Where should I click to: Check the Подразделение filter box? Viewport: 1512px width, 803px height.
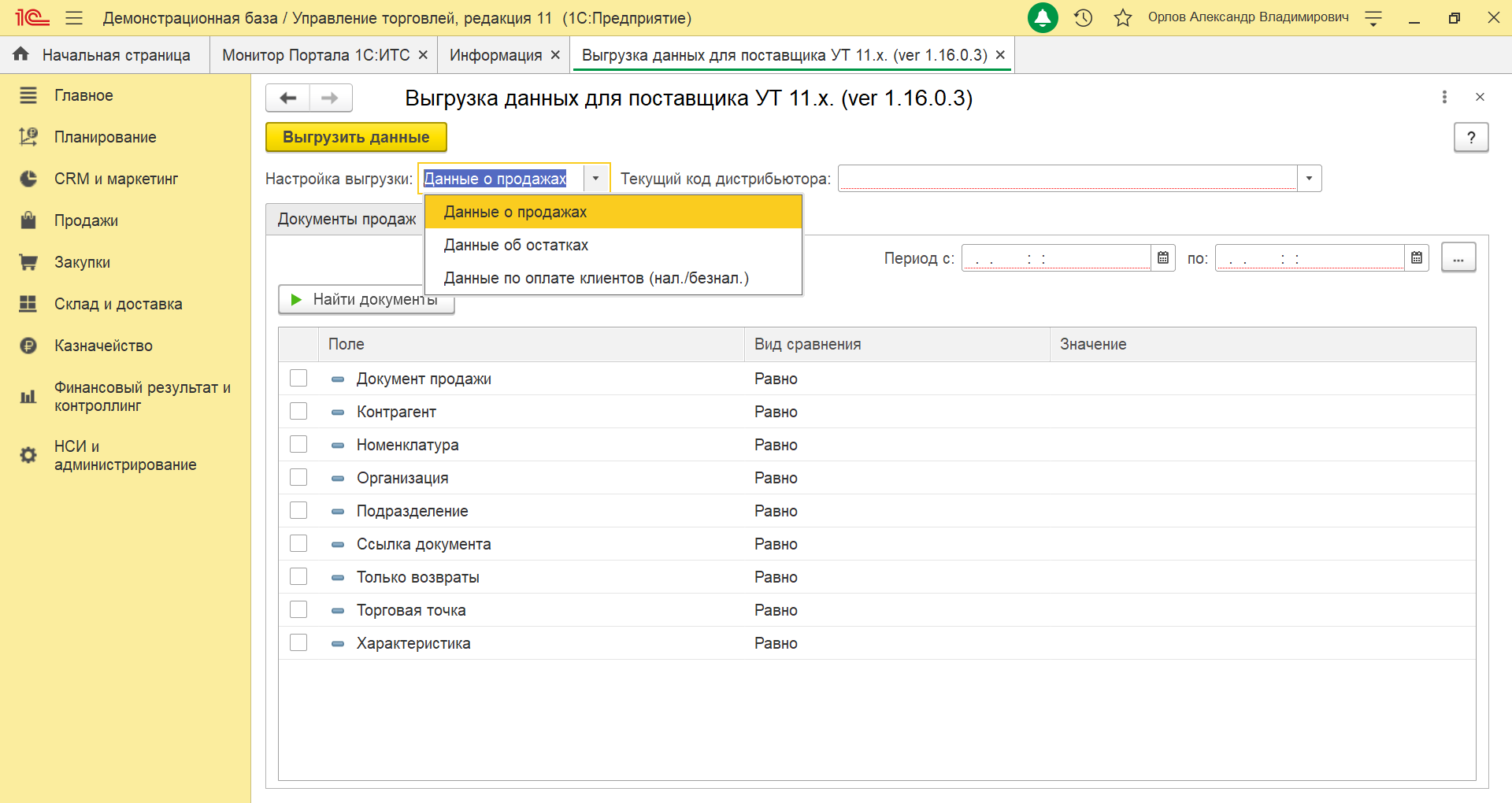point(298,510)
